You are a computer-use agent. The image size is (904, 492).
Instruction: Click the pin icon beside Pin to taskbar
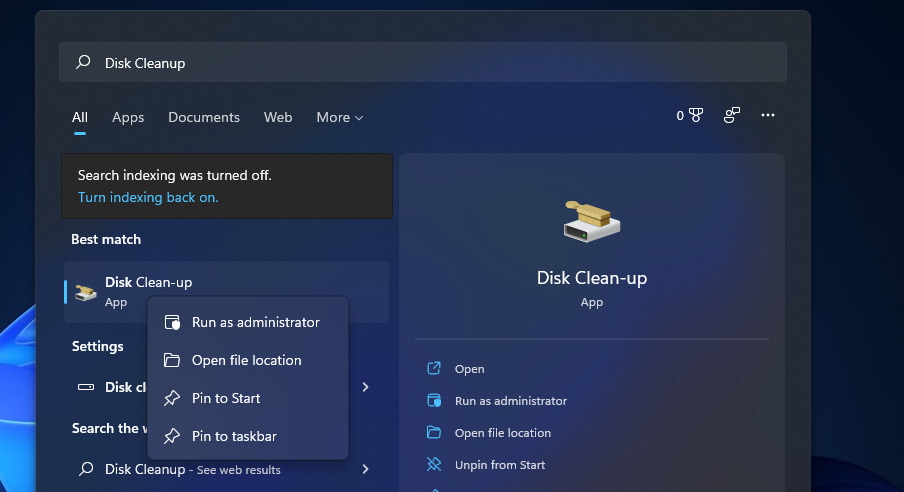pyautogui.click(x=172, y=436)
